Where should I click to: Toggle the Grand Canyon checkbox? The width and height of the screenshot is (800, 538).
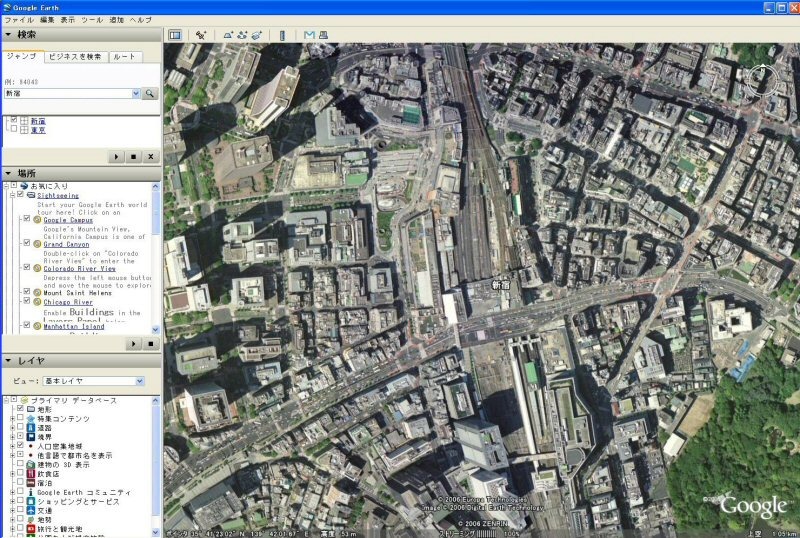point(27,243)
